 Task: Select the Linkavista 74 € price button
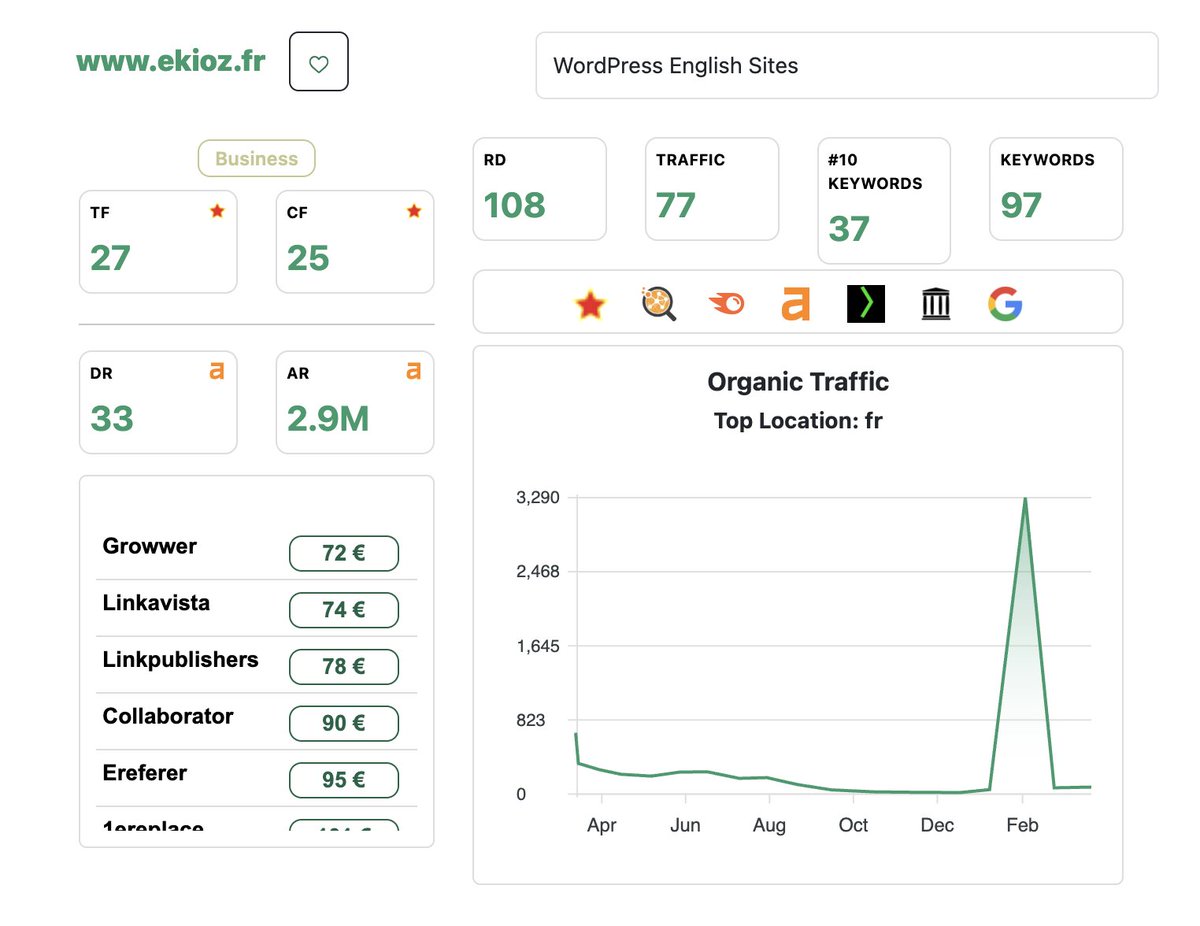point(344,610)
